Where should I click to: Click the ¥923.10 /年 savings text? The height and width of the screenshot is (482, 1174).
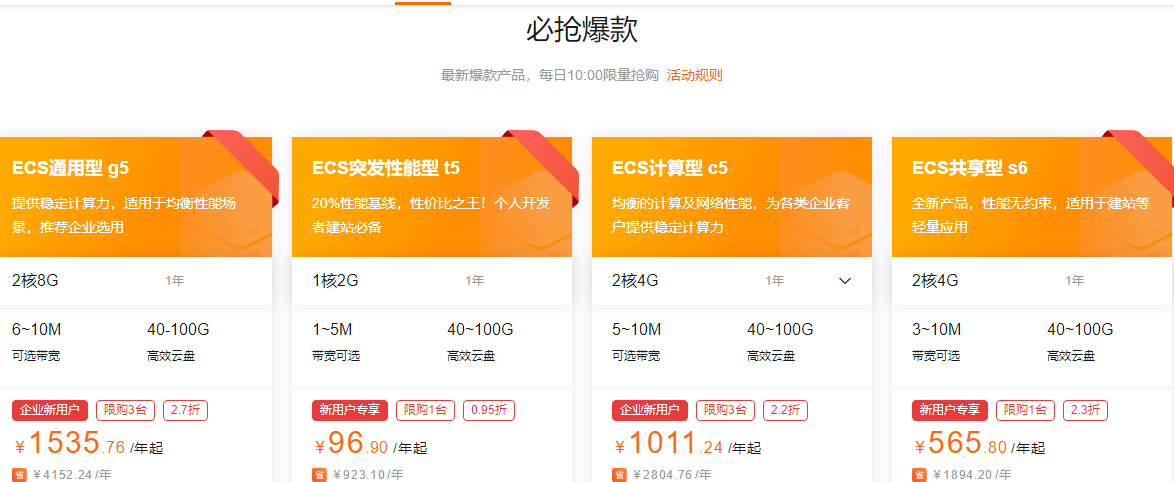(368, 474)
